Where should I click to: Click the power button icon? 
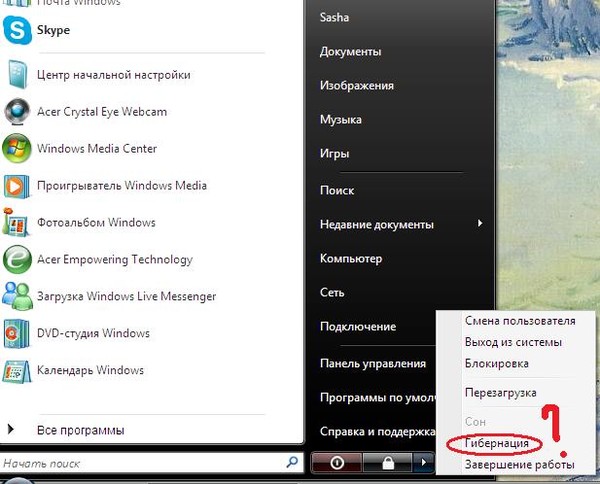(337, 463)
